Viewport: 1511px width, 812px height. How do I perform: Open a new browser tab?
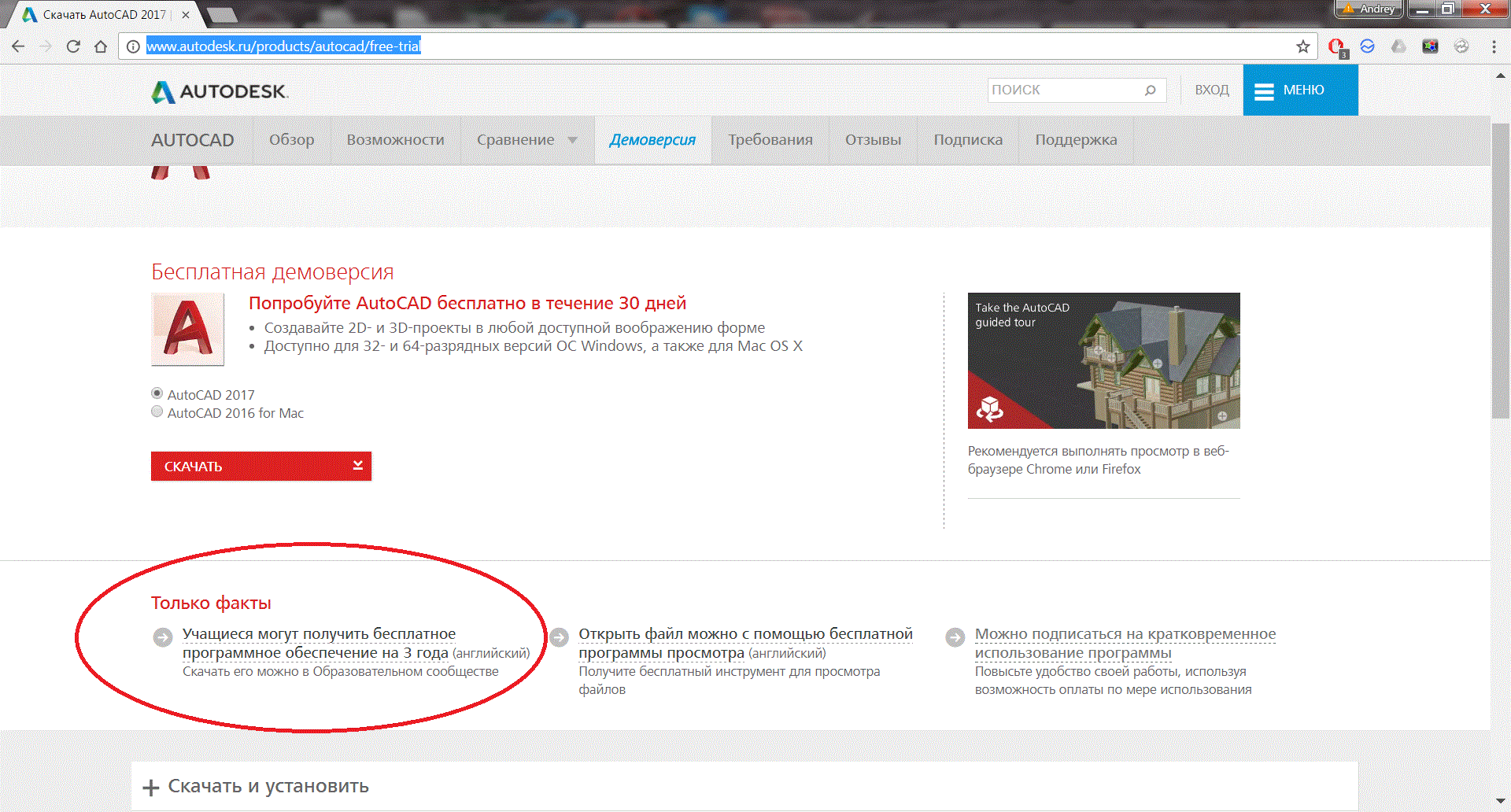click(x=221, y=15)
